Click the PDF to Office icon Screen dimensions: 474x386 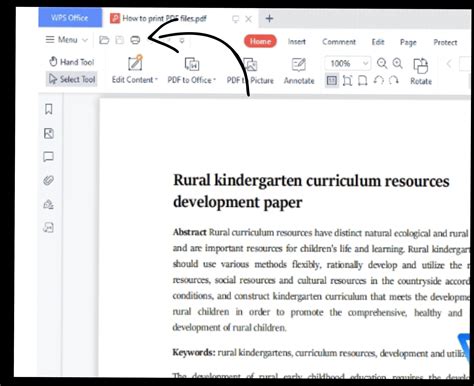point(192,64)
